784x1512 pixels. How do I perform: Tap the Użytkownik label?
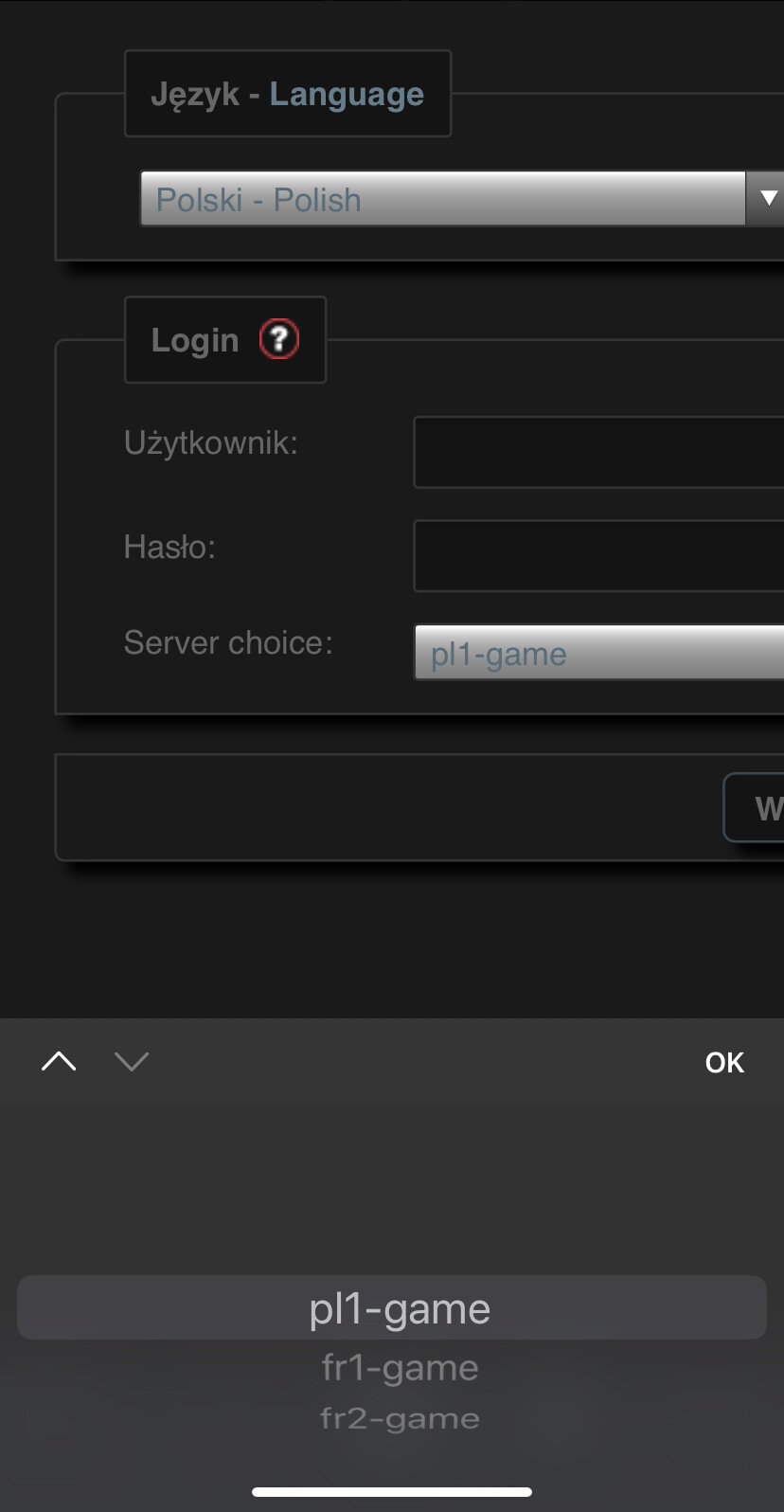tap(210, 442)
